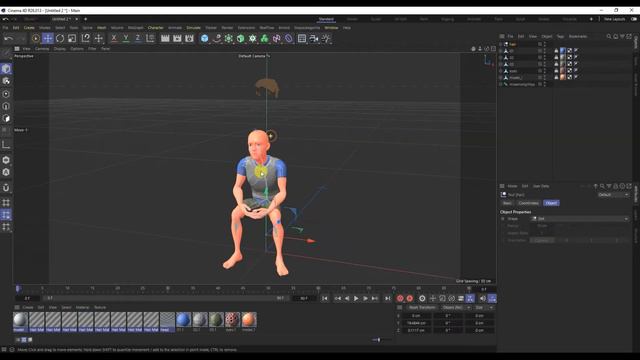640x360 pixels.
Task: Open the Simulate menu
Action: [193, 28]
